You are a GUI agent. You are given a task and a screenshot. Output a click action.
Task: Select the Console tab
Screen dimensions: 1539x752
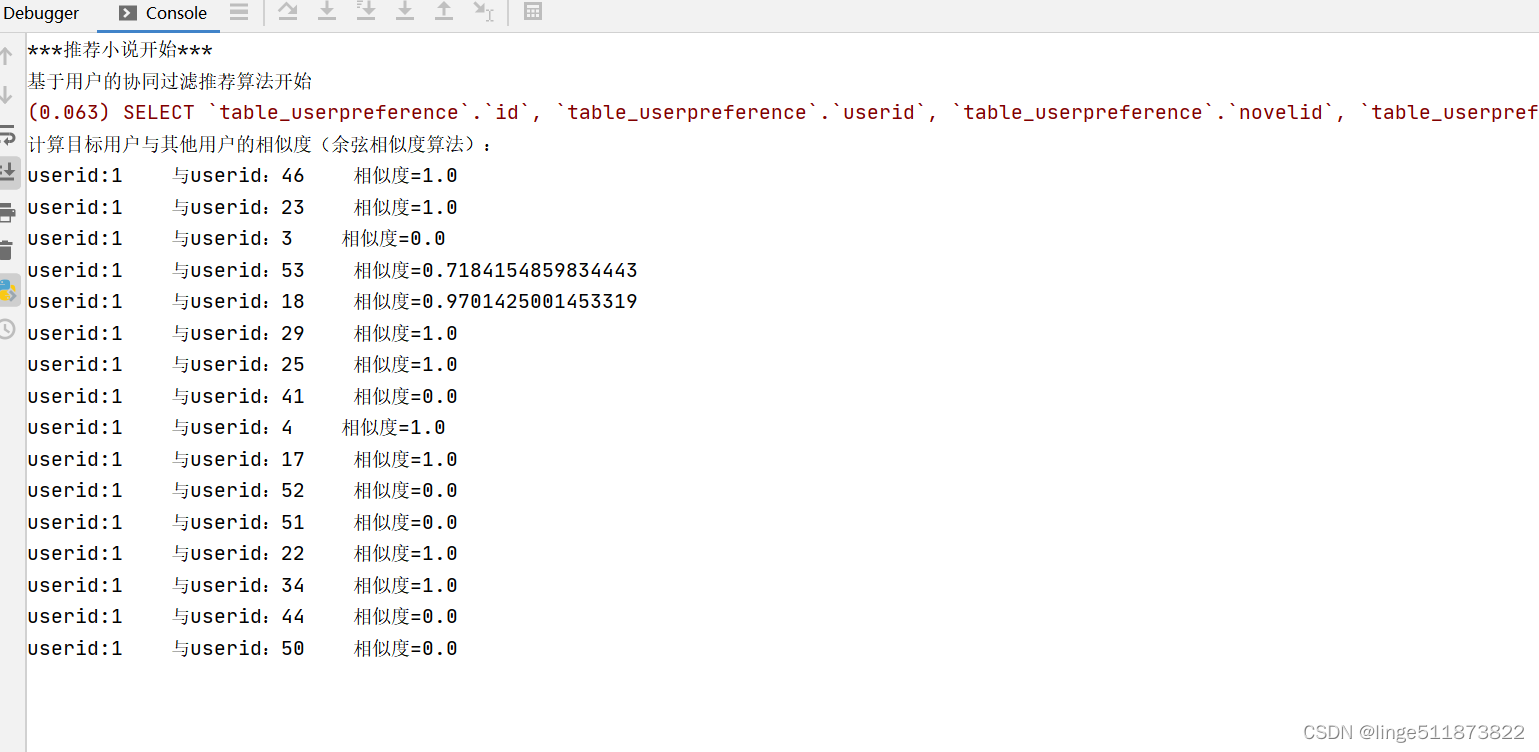coord(164,14)
